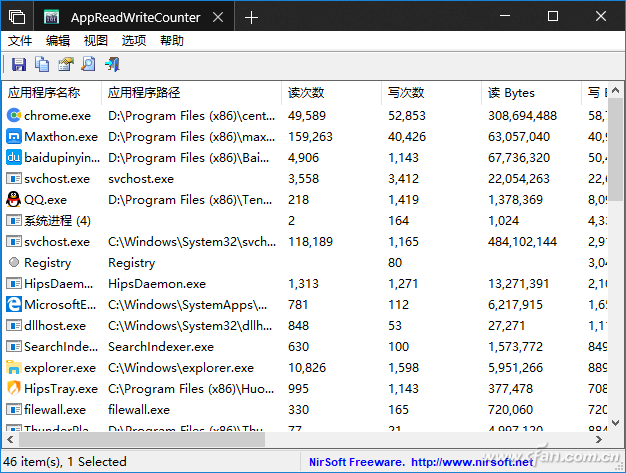The height and width of the screenshot is (473, 626).
Task: Click the Maxthon.exe row icon
Action: (14, 137)
